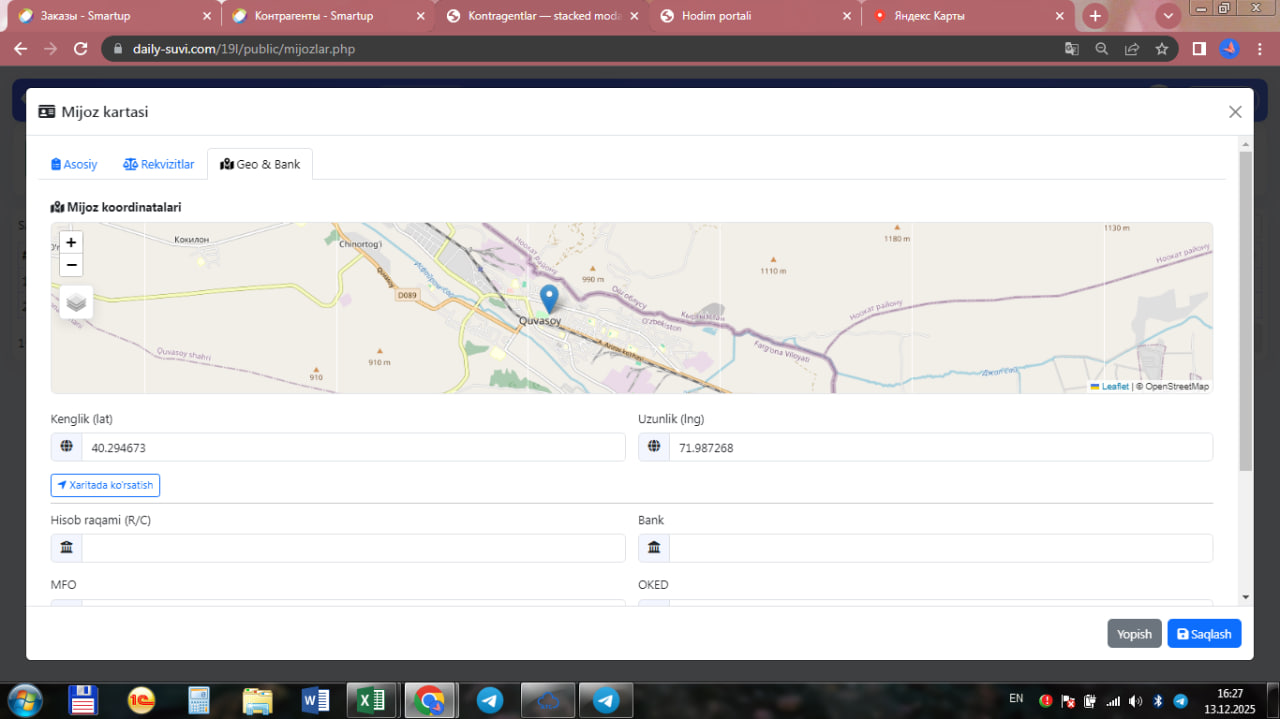Viewport: 1280px width, 719px height.
Task: Open Excel from the taskbar
Action: [x=372, y=700]
